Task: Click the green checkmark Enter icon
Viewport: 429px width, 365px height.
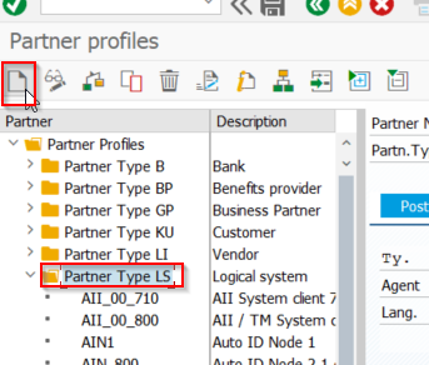Action: pos(14,6)
